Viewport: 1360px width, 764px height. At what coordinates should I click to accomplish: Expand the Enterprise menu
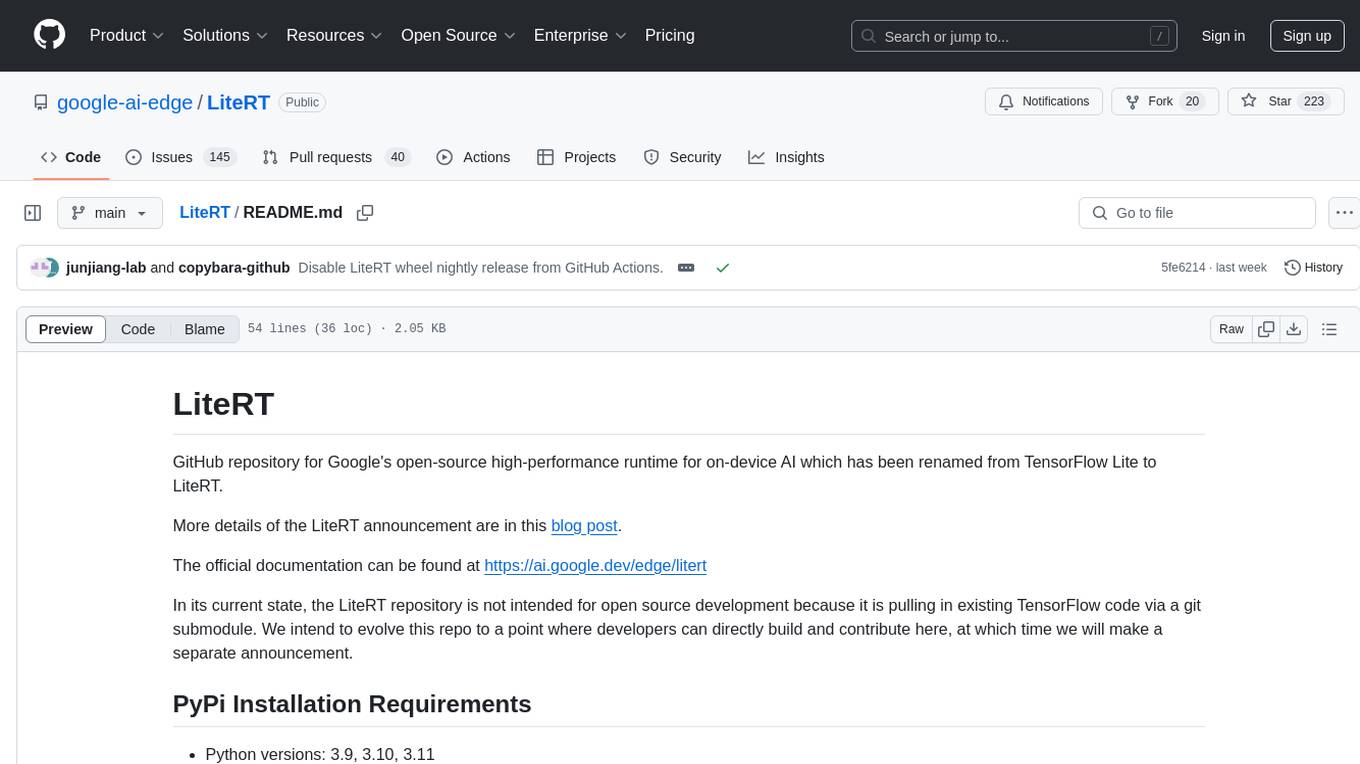580,35
